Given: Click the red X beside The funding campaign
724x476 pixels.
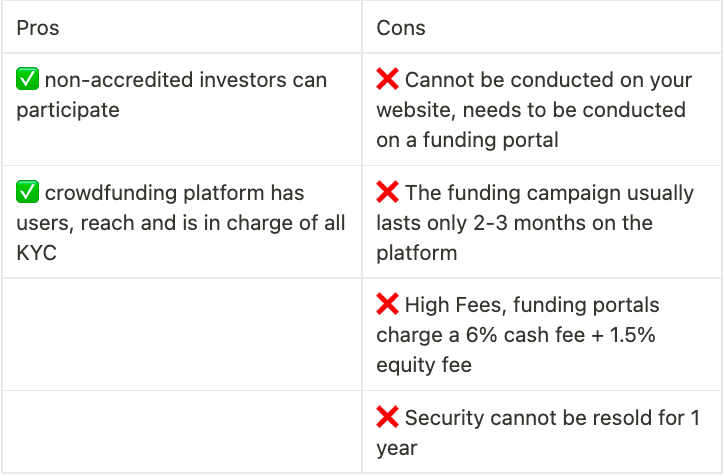Looking at the screenshot, I should [x=387, y=192].
